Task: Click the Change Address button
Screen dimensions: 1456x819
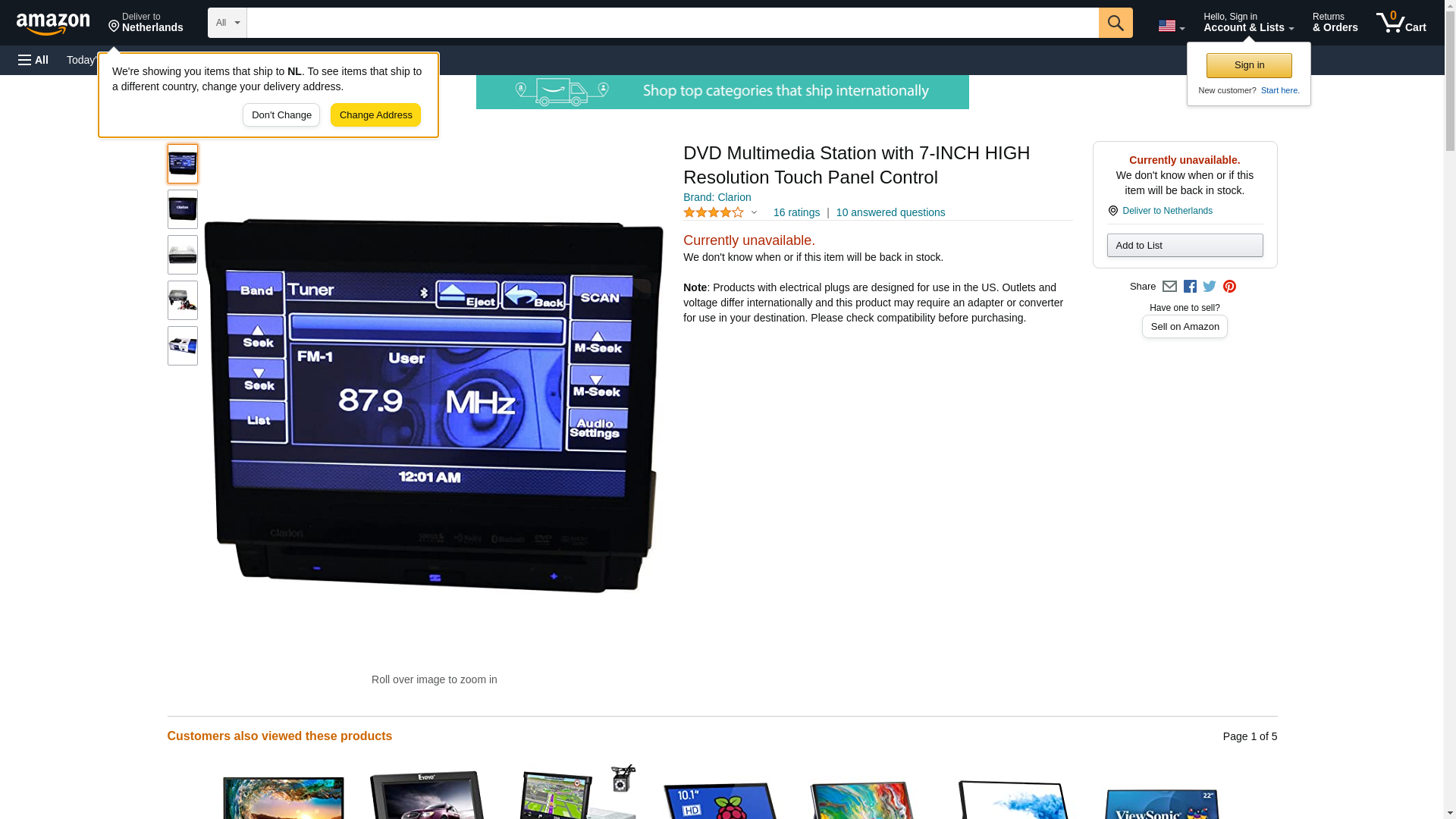Action: 375,115
